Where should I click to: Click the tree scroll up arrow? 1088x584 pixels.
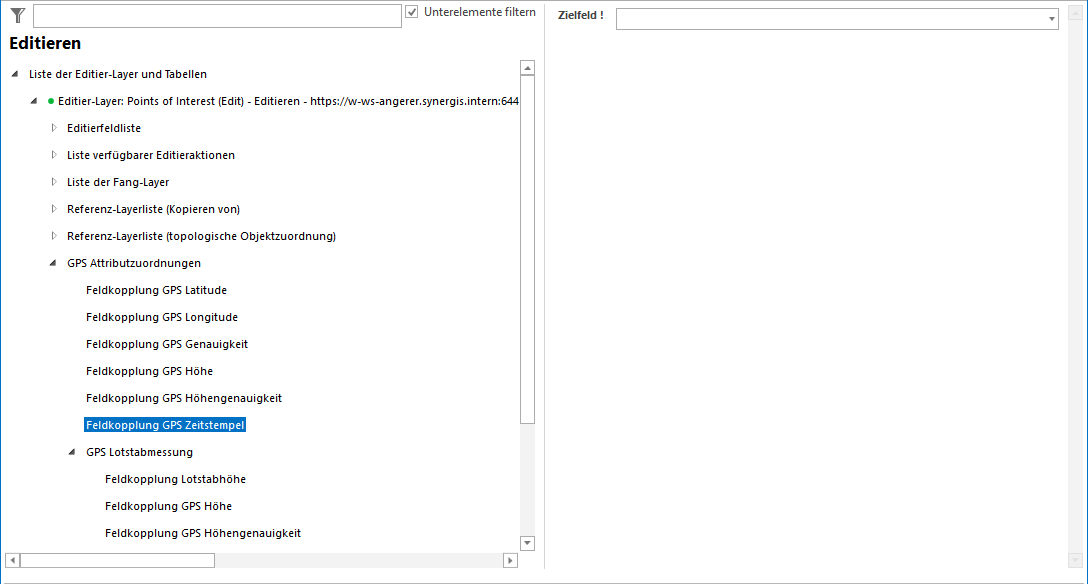pyautogui.click(x=527, y=67)
